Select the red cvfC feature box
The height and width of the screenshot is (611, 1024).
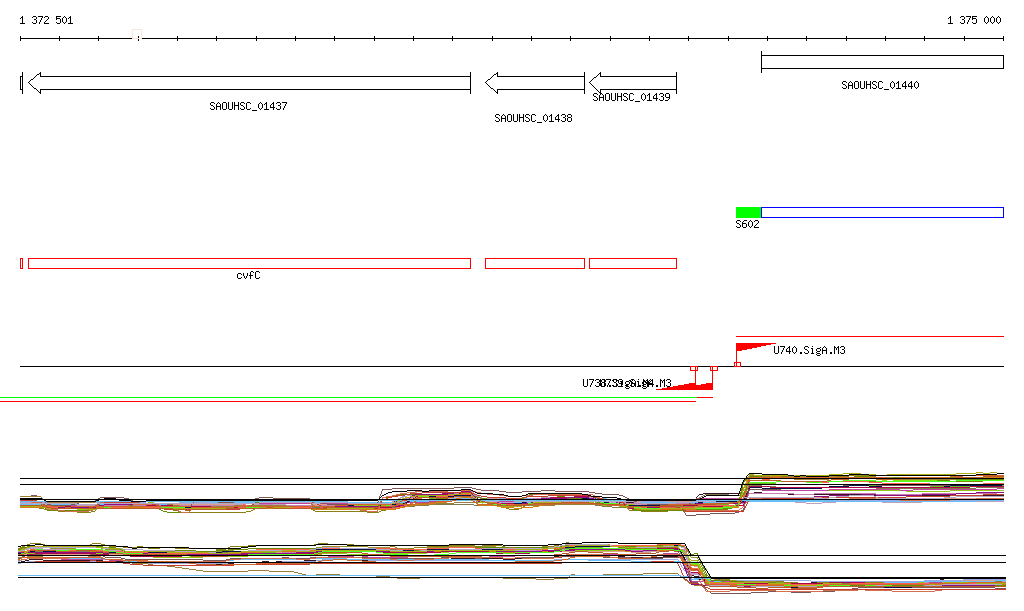tap(249, 264)
